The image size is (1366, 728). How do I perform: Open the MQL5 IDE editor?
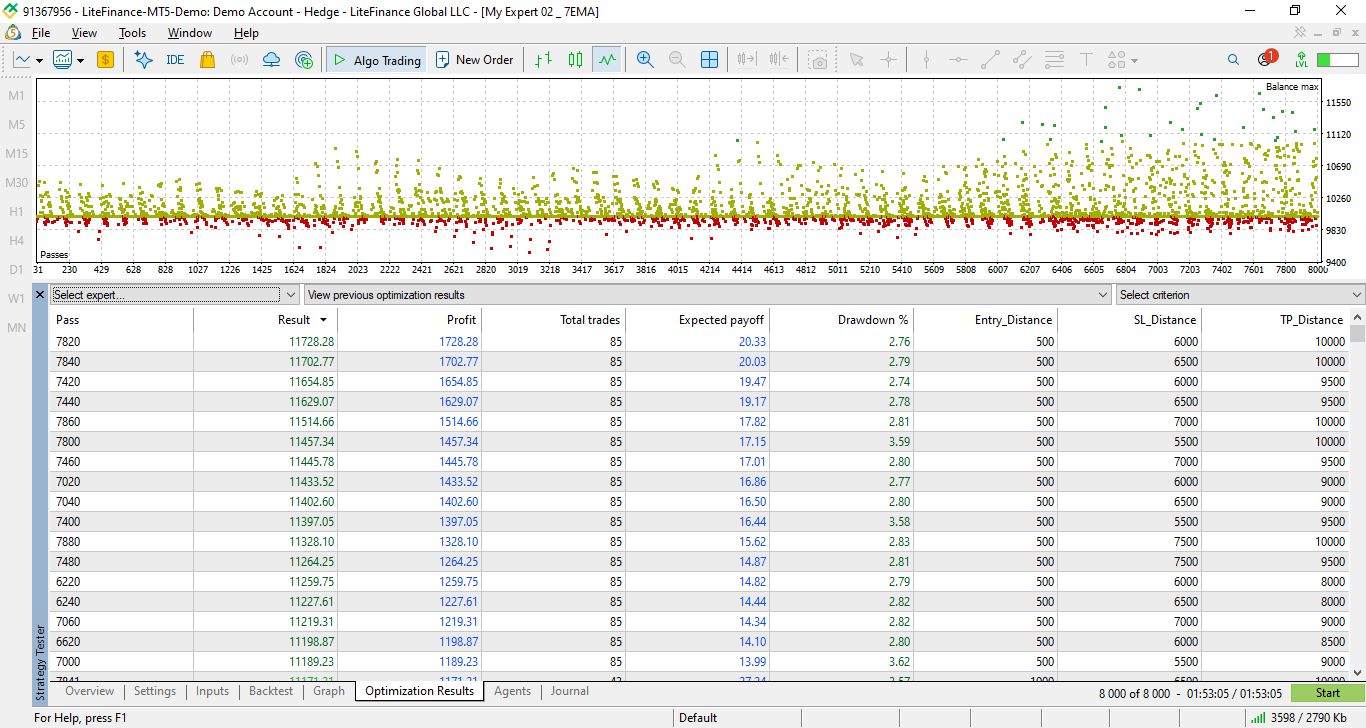click(x=175, y=60)
